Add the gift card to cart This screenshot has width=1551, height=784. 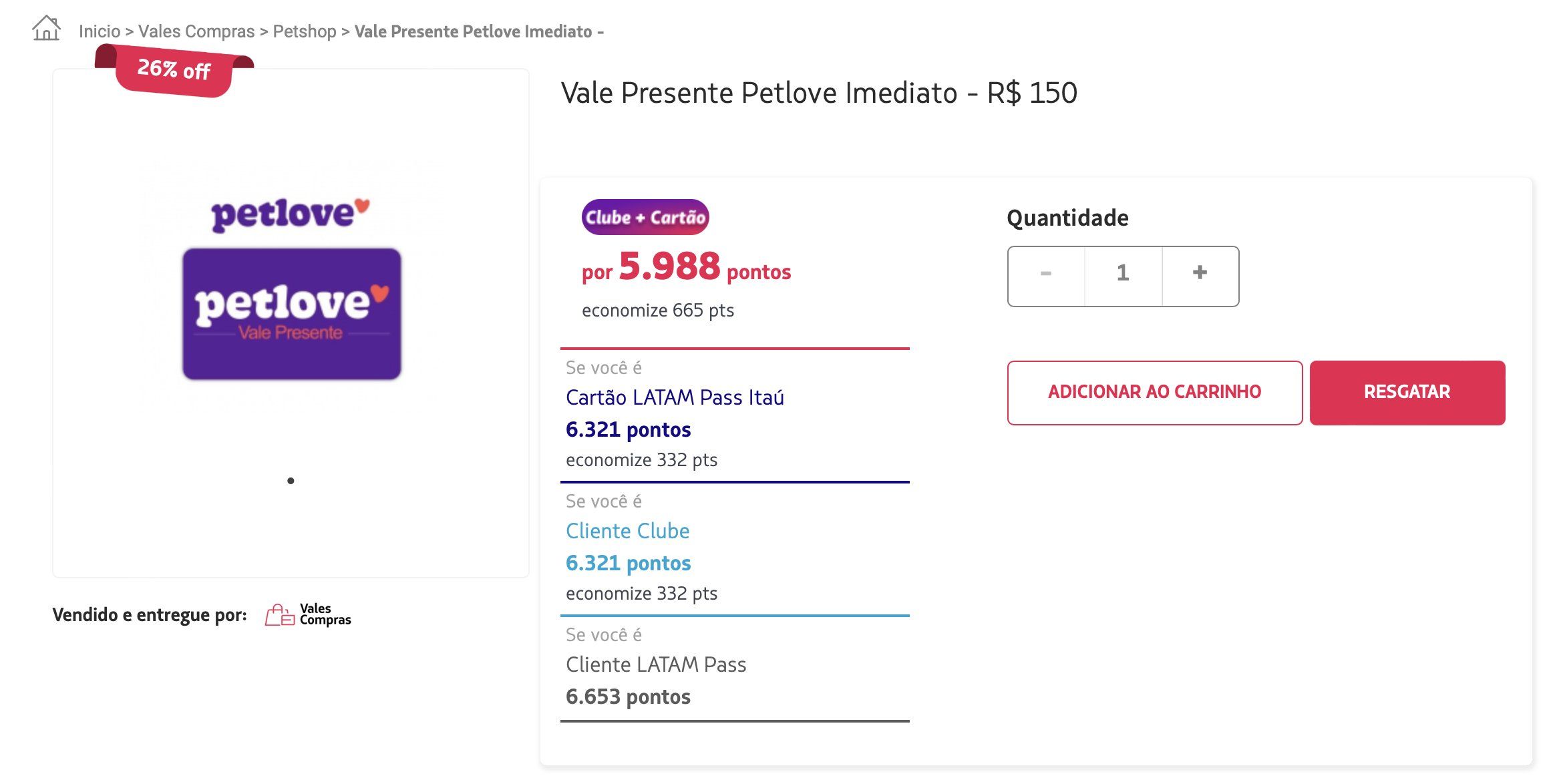coord(1155,393)
